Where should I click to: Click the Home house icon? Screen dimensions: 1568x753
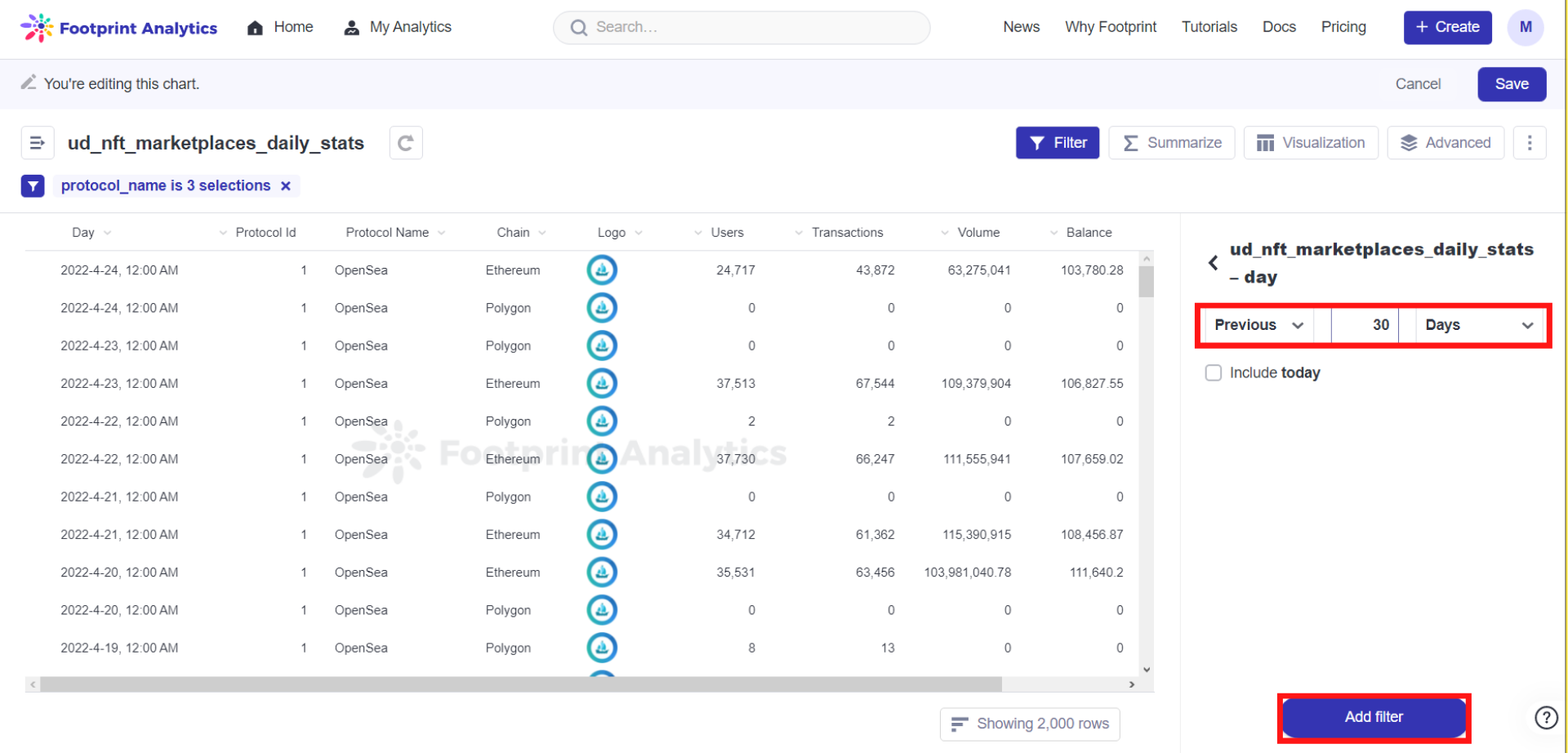coord(255,28)
